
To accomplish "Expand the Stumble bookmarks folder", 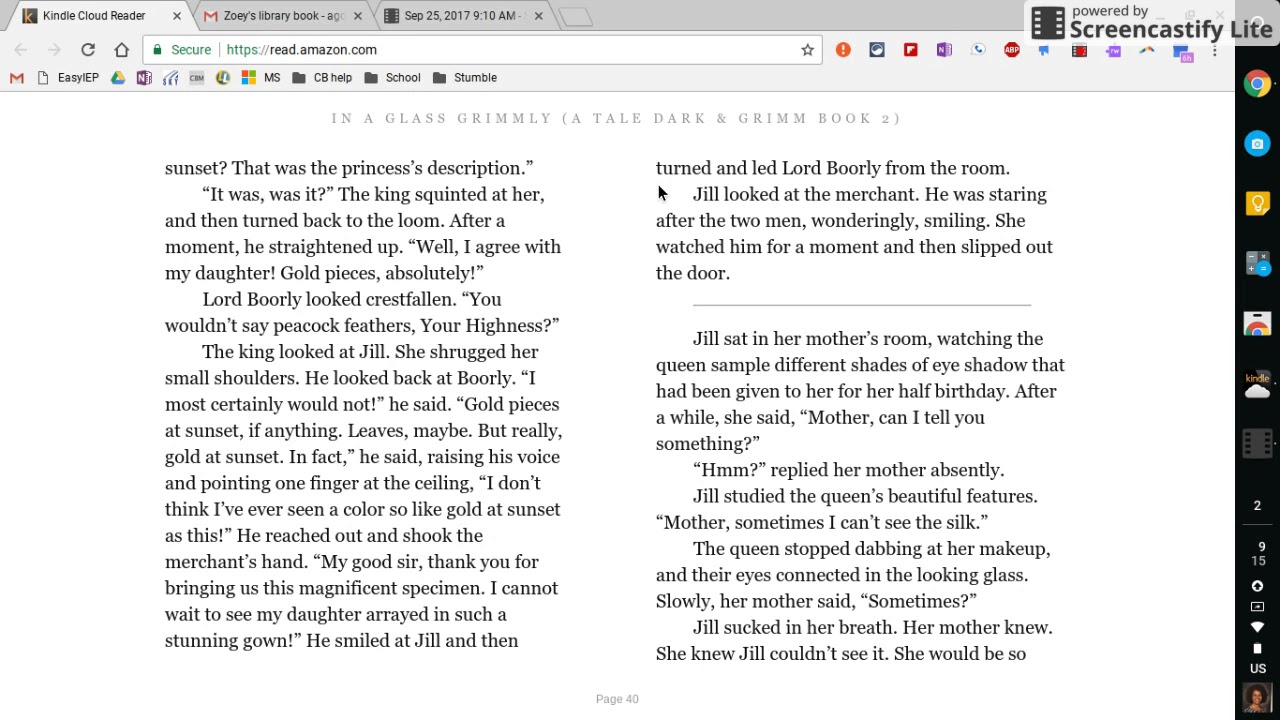I will 465,77.
